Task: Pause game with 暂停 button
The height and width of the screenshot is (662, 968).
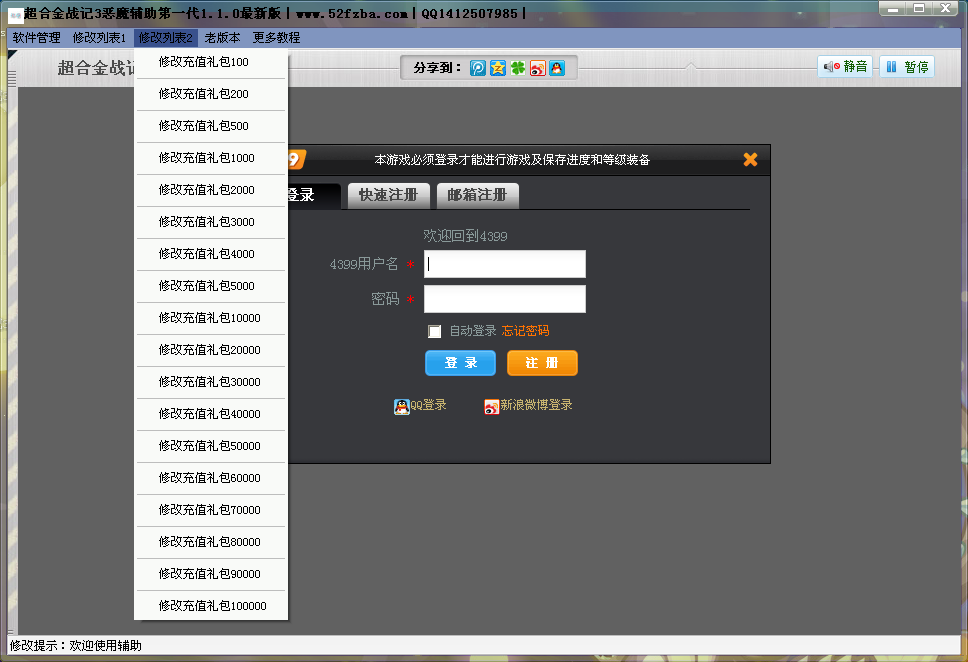Action: (x=907, y=67)
